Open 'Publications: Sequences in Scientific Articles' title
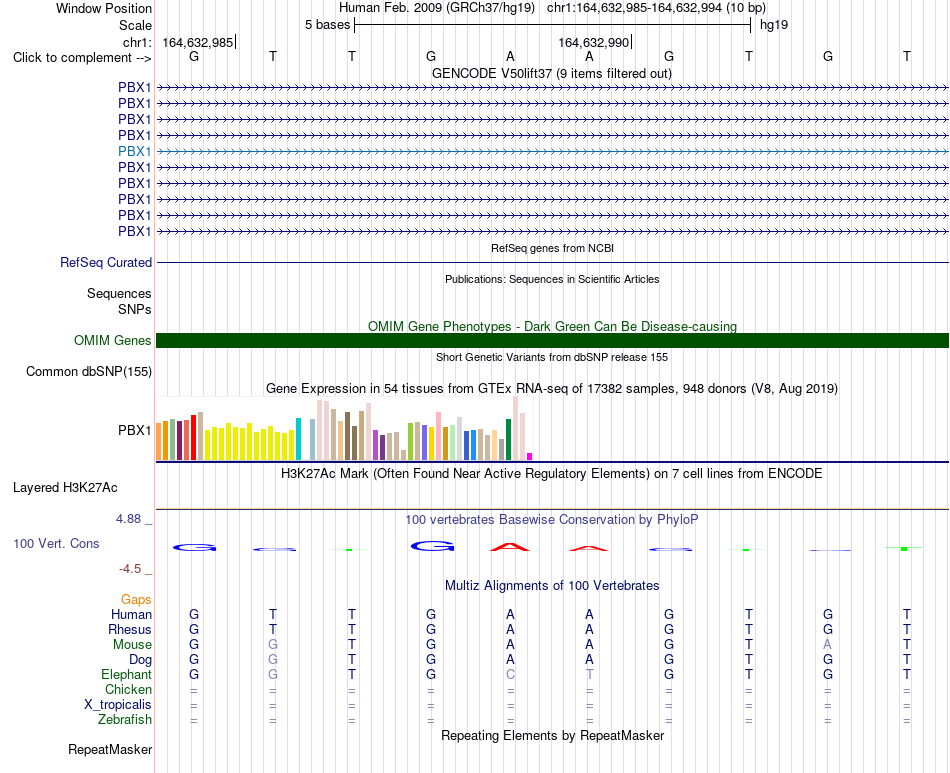The width and height of the screenshot is (950, 773). point(552,279)
